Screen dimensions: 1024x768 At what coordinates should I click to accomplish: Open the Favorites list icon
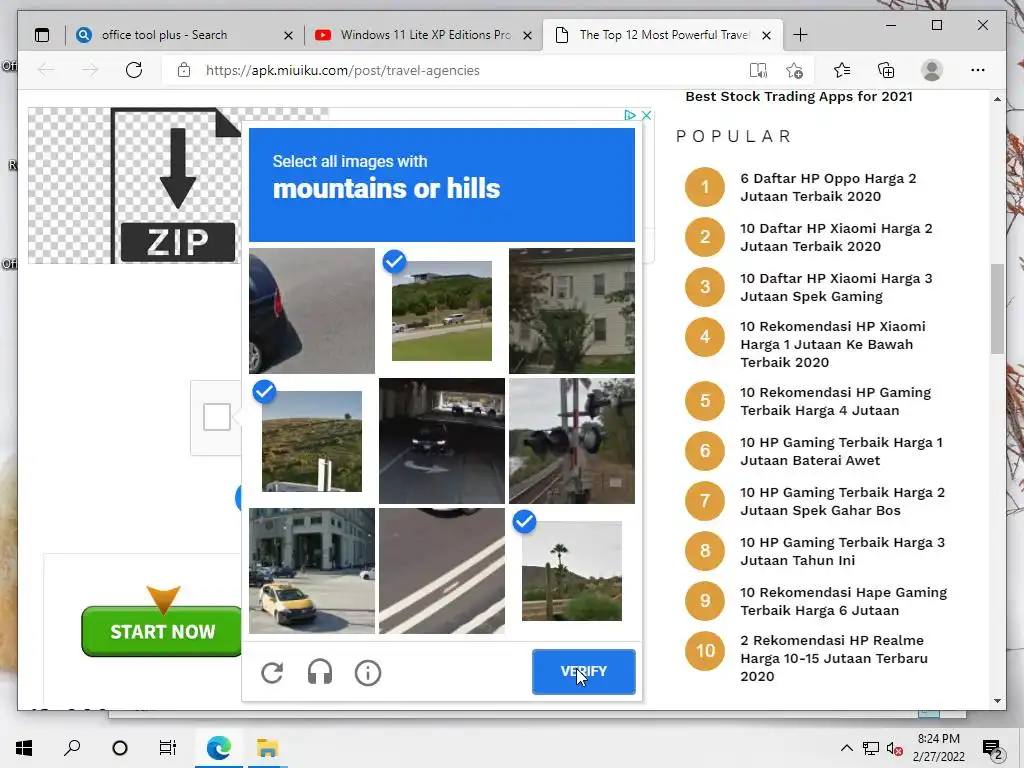click(842, 70)
